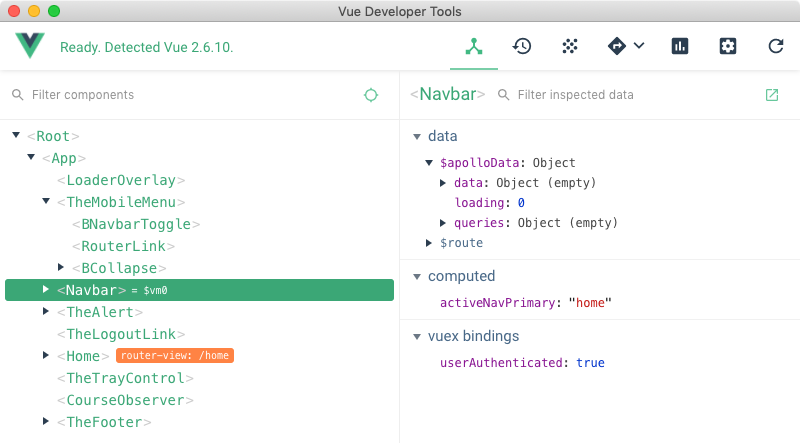Select TheMobileMenu component
Viewport: 800px width, 443px height.
121,202
